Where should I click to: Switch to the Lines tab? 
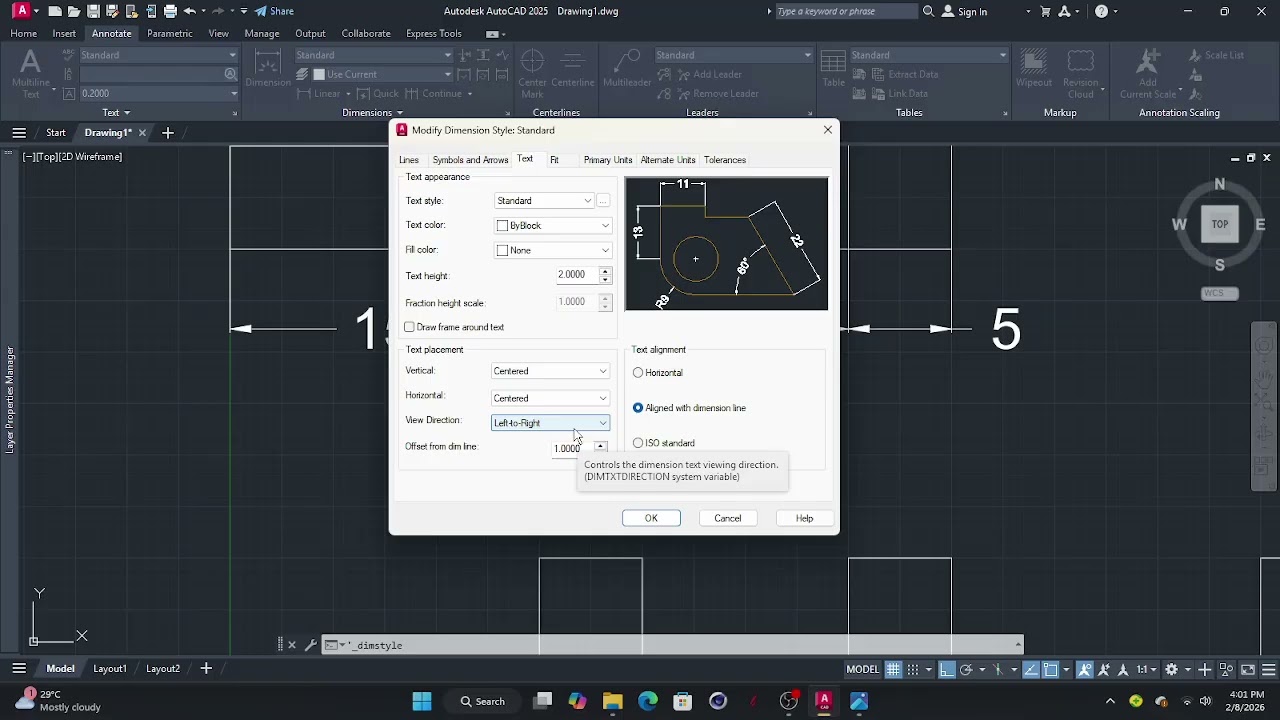[x=409, y=160]
